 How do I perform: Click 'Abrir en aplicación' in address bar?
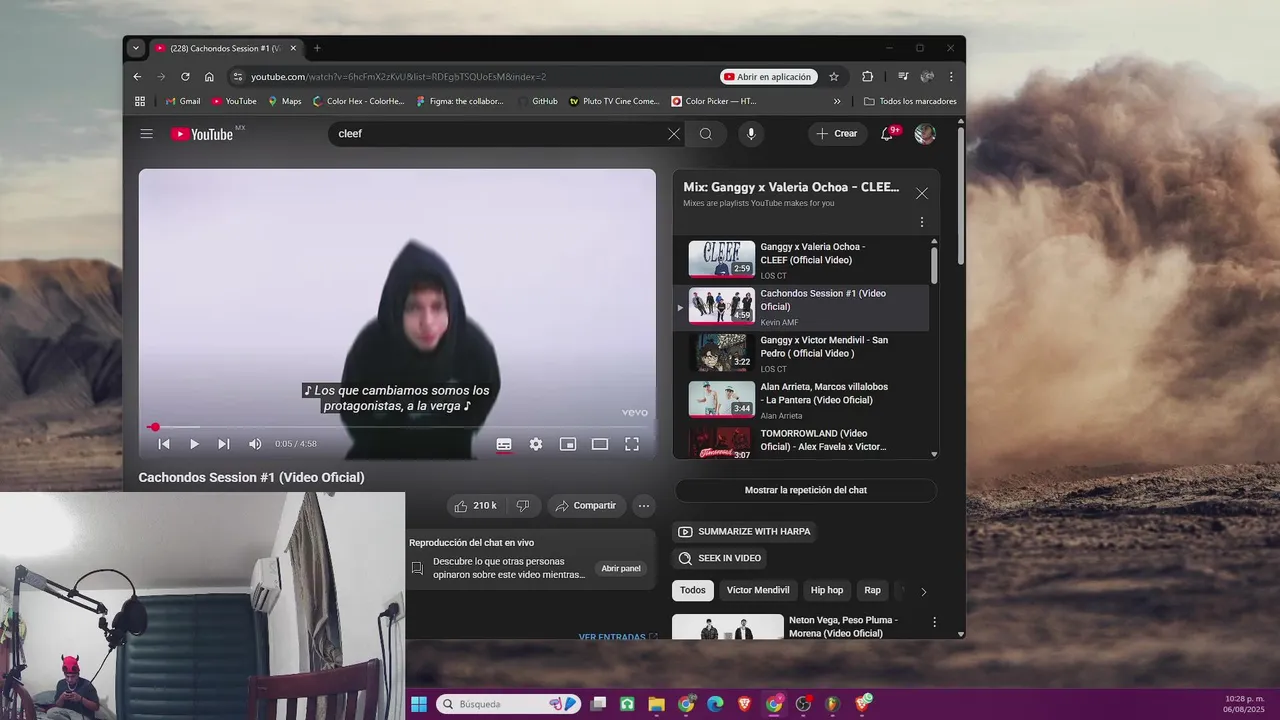click(x=768, y=77)
